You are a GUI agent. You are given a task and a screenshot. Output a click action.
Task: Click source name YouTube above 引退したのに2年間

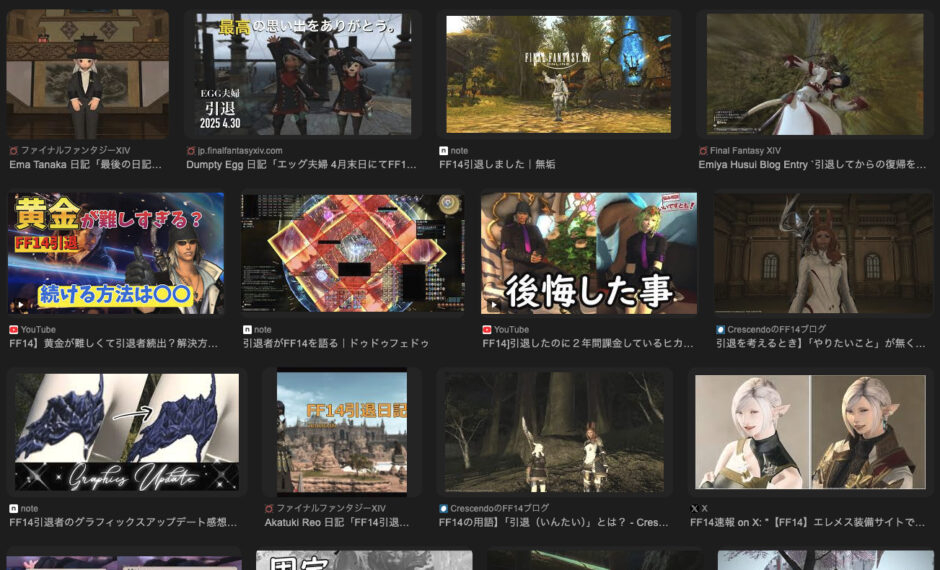511,330
